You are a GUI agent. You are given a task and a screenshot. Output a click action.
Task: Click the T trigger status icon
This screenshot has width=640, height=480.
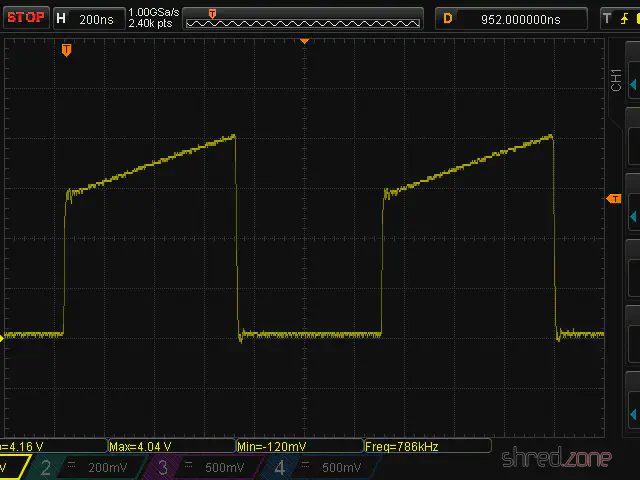tap(606, 18)
